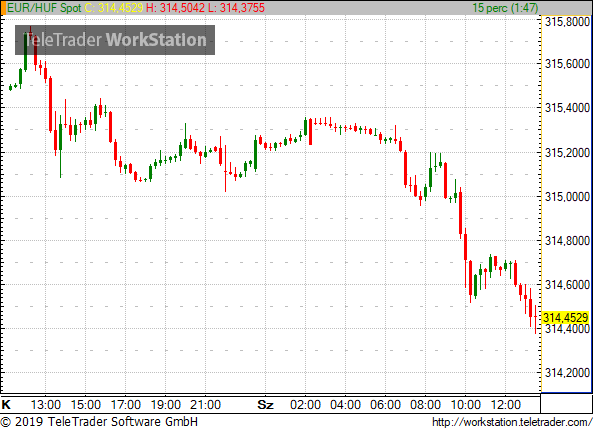Select the yellow 314,4529 current price tag
This screenshot has width=593, height=431.
(x=566, y=318)
